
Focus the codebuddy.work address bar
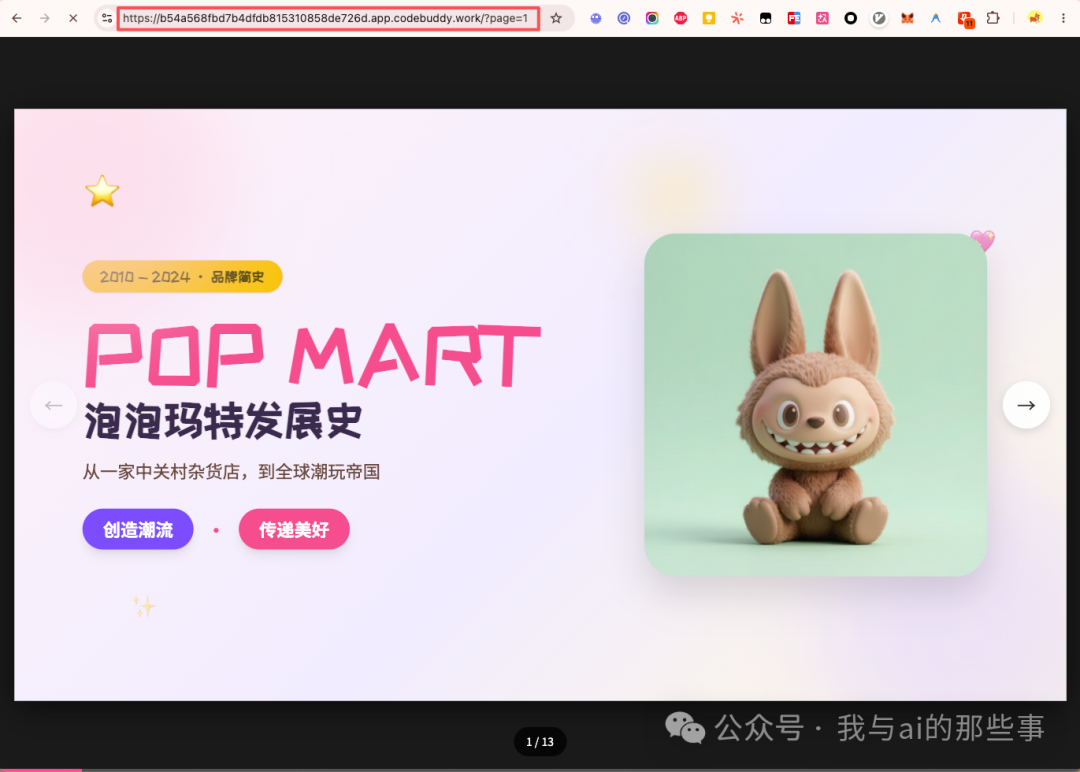tap(328, 18)
